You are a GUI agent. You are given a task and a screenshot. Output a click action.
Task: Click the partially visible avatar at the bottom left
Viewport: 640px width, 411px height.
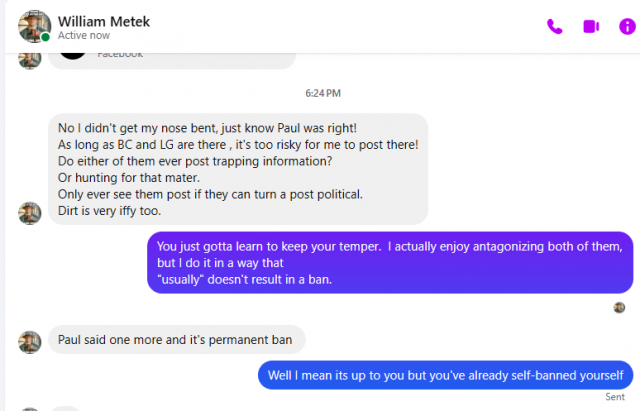point(30,408)
